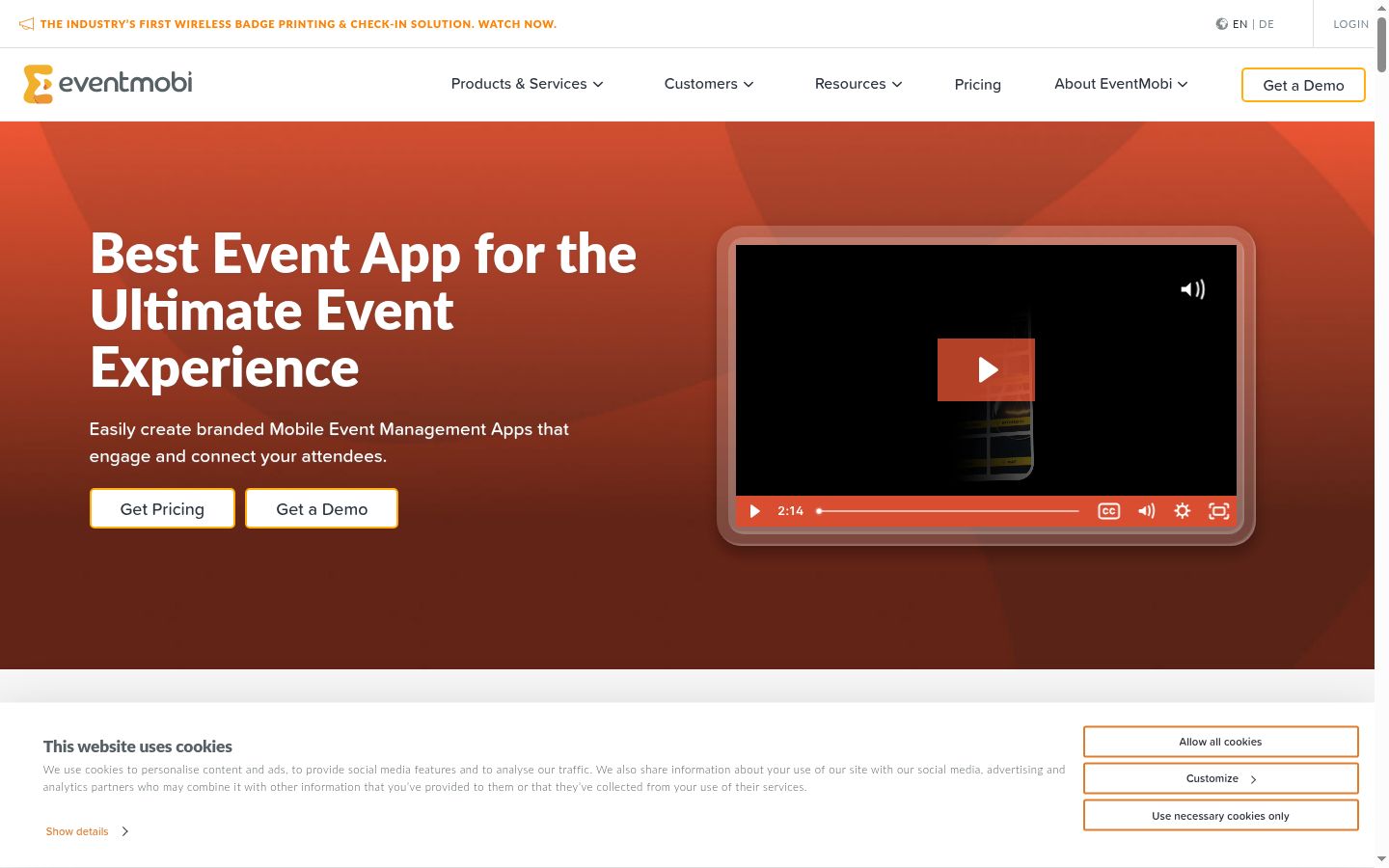The image size is (1389, 868).
Task: Click the video time 2:14 label
Action: [790, 511]
